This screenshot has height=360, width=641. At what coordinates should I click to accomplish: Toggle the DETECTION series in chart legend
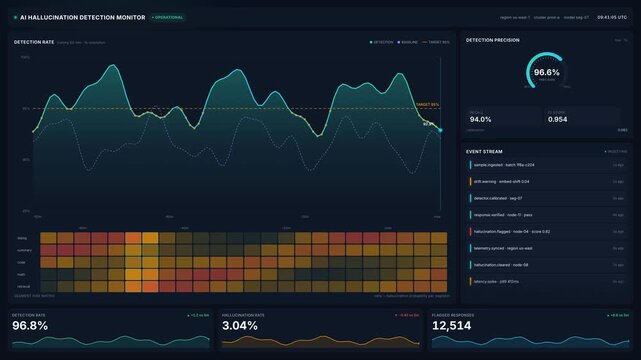(381, 42)
